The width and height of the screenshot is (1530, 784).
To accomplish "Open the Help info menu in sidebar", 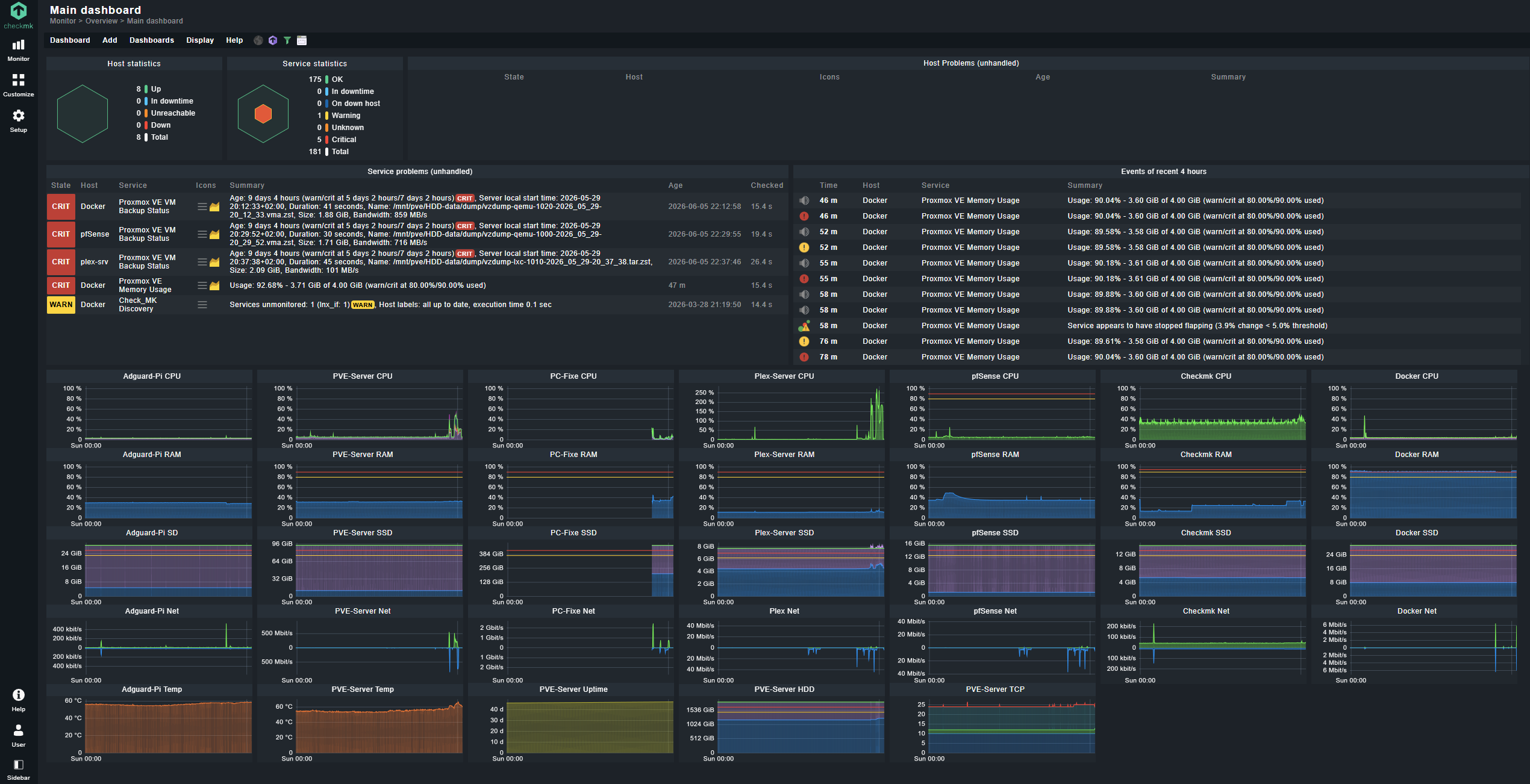I will click(x=19, y=700).
